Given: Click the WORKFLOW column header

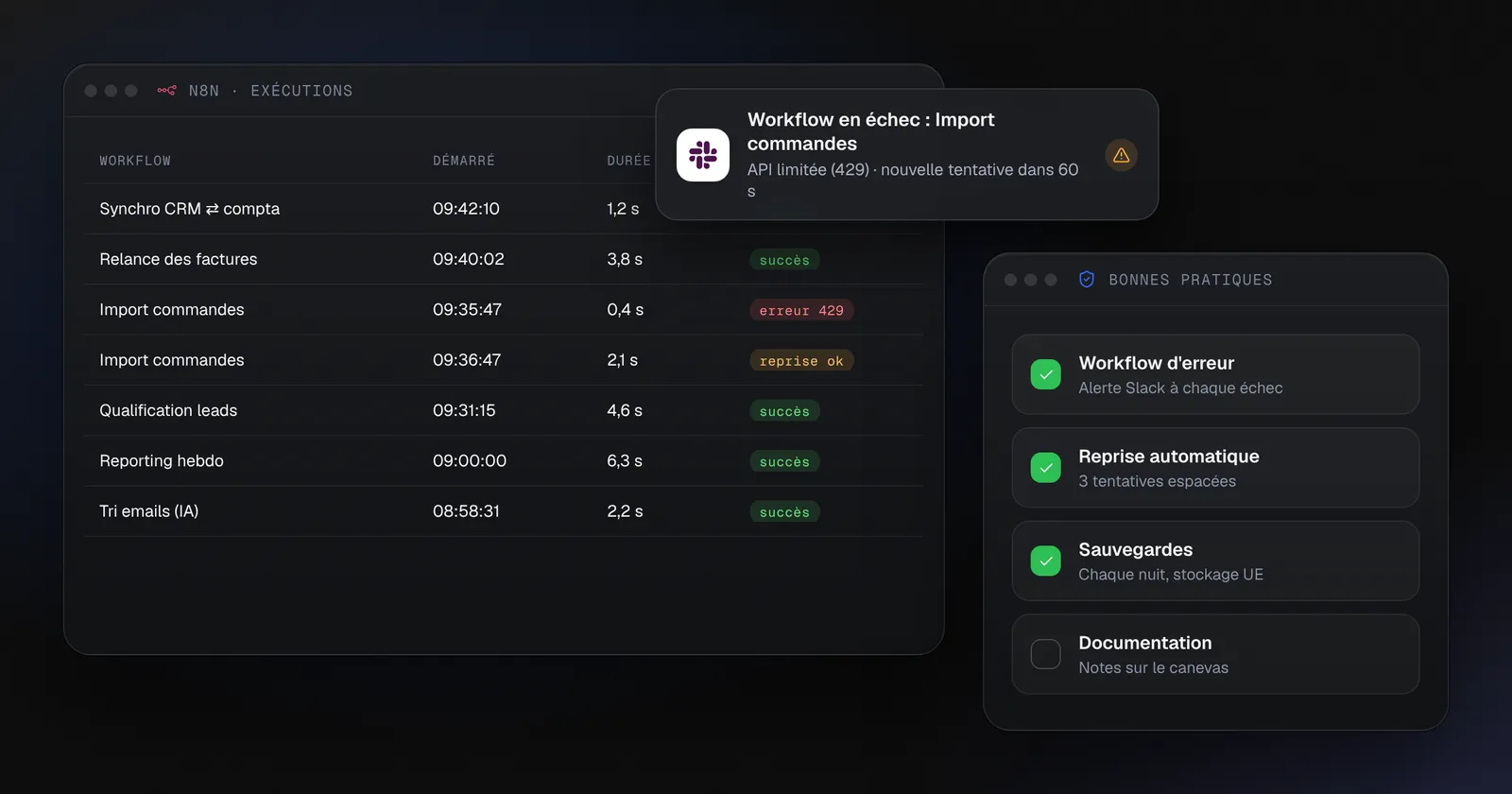Looking at the screenshot, I should click(135, 161).
